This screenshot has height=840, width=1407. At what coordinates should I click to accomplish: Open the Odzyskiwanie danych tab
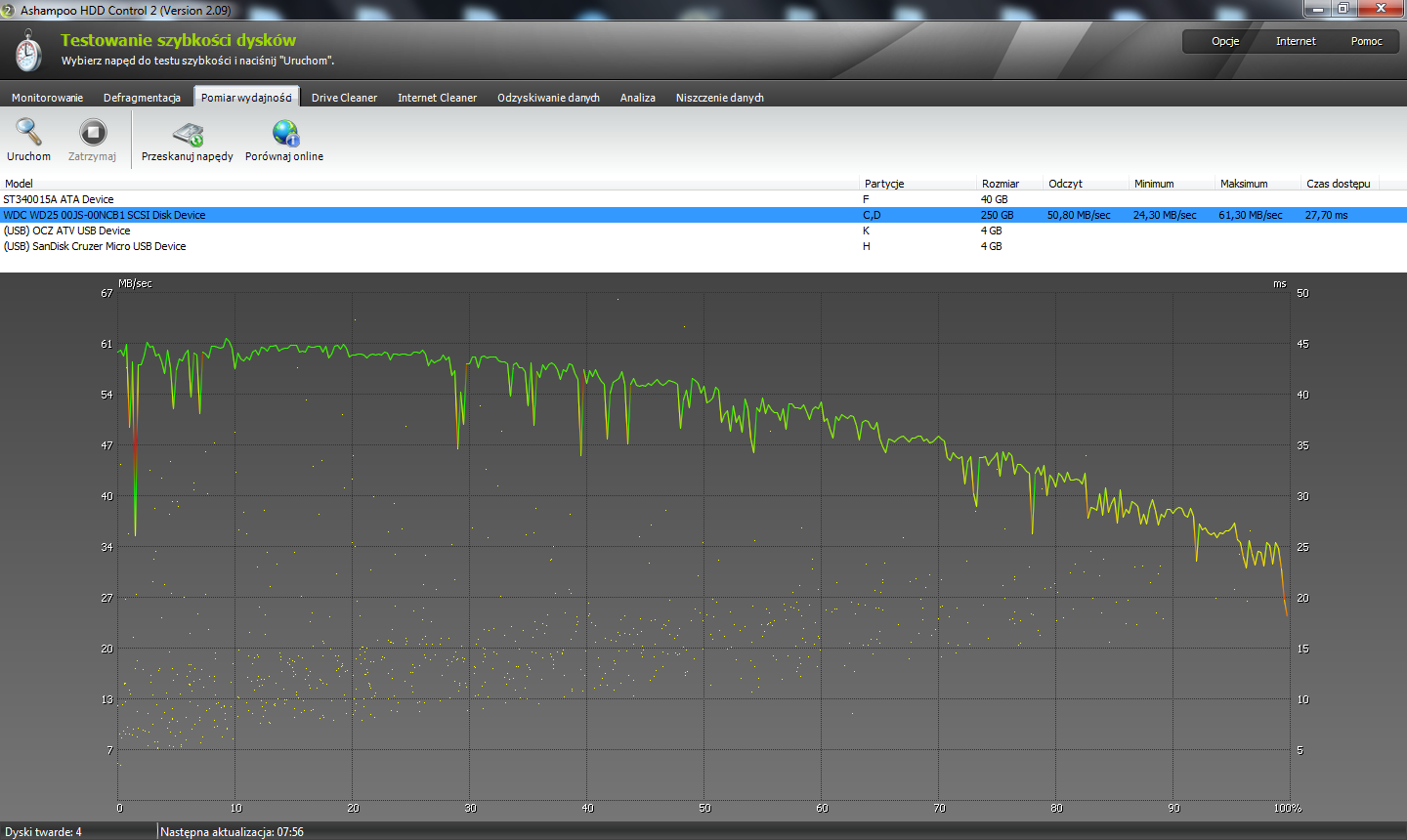[x=548, y=98]
